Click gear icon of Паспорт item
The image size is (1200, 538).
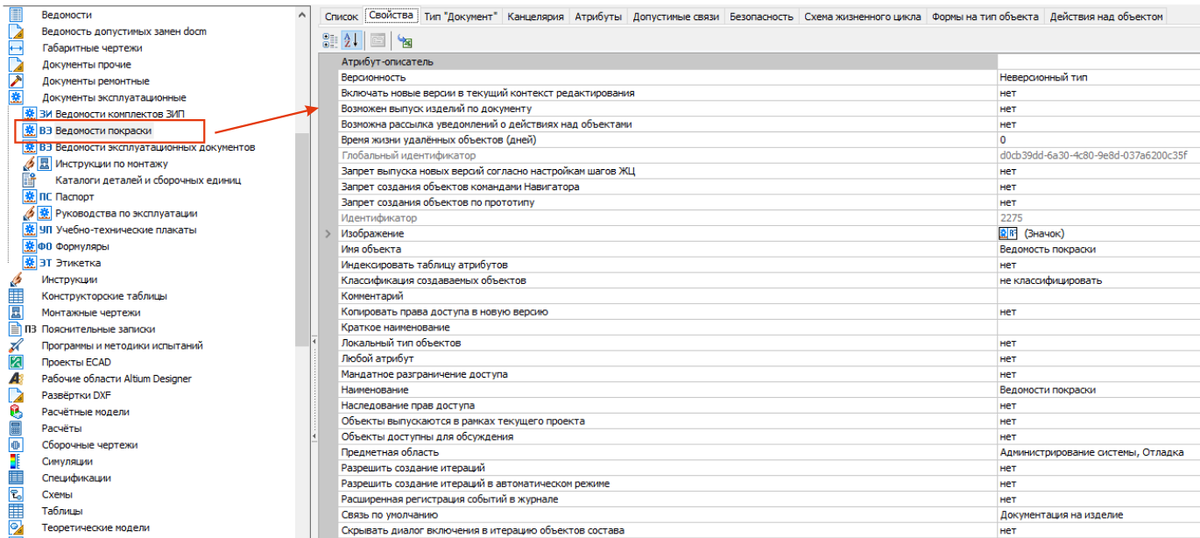pyautogui.click(x=31, y=197)
